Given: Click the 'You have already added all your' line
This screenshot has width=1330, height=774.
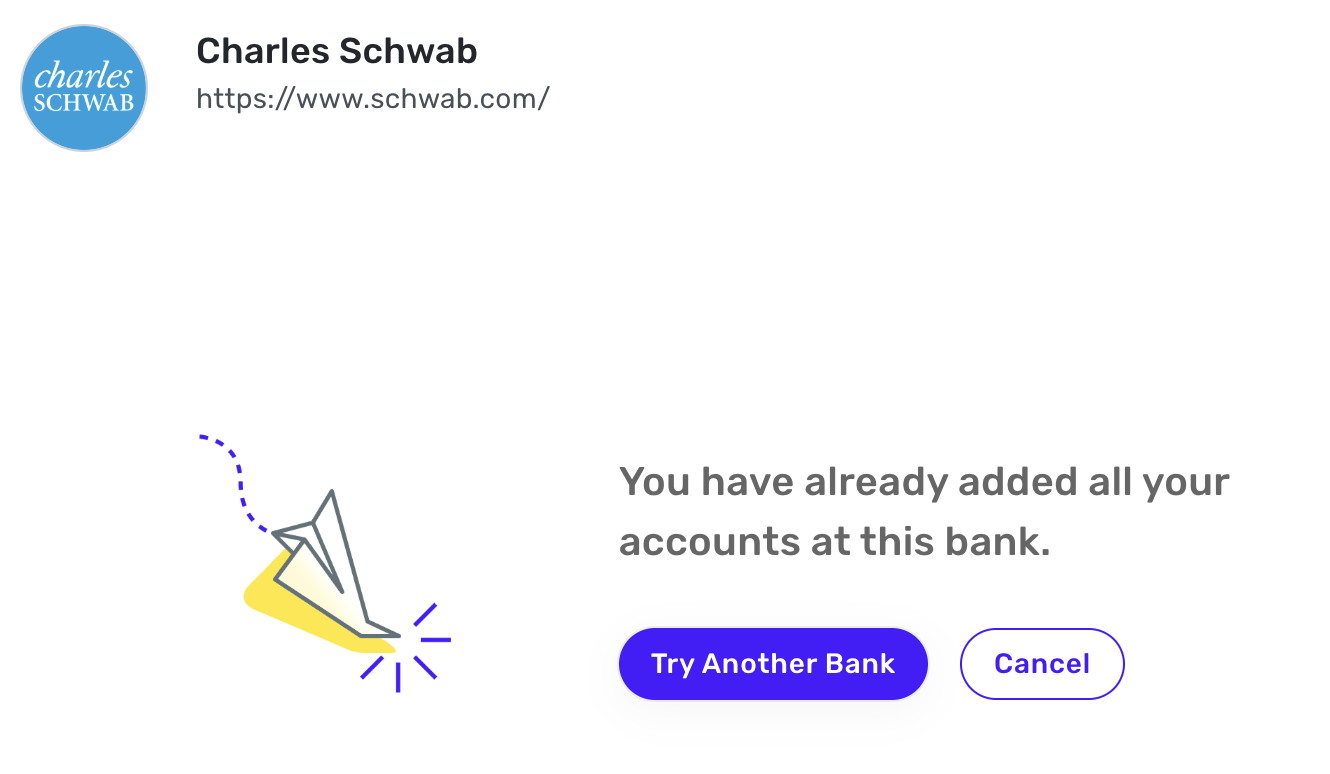Looking at the screenshot, I should click(x=924, y=483).
